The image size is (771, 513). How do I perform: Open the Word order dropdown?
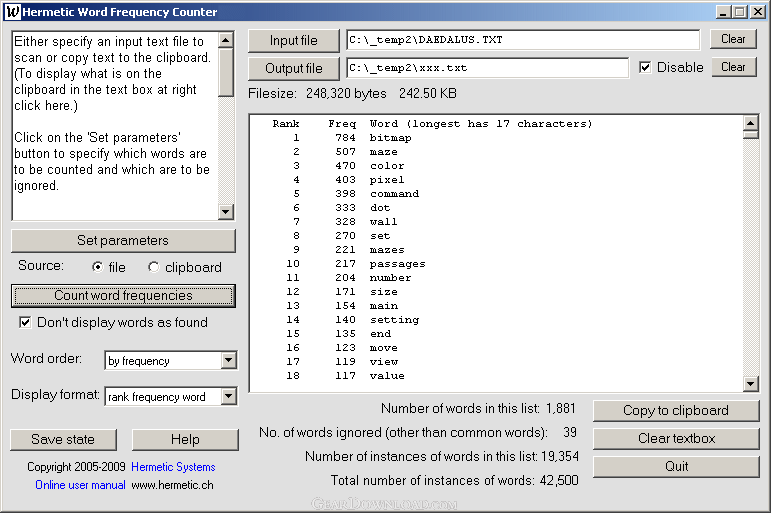click(229, 361)
